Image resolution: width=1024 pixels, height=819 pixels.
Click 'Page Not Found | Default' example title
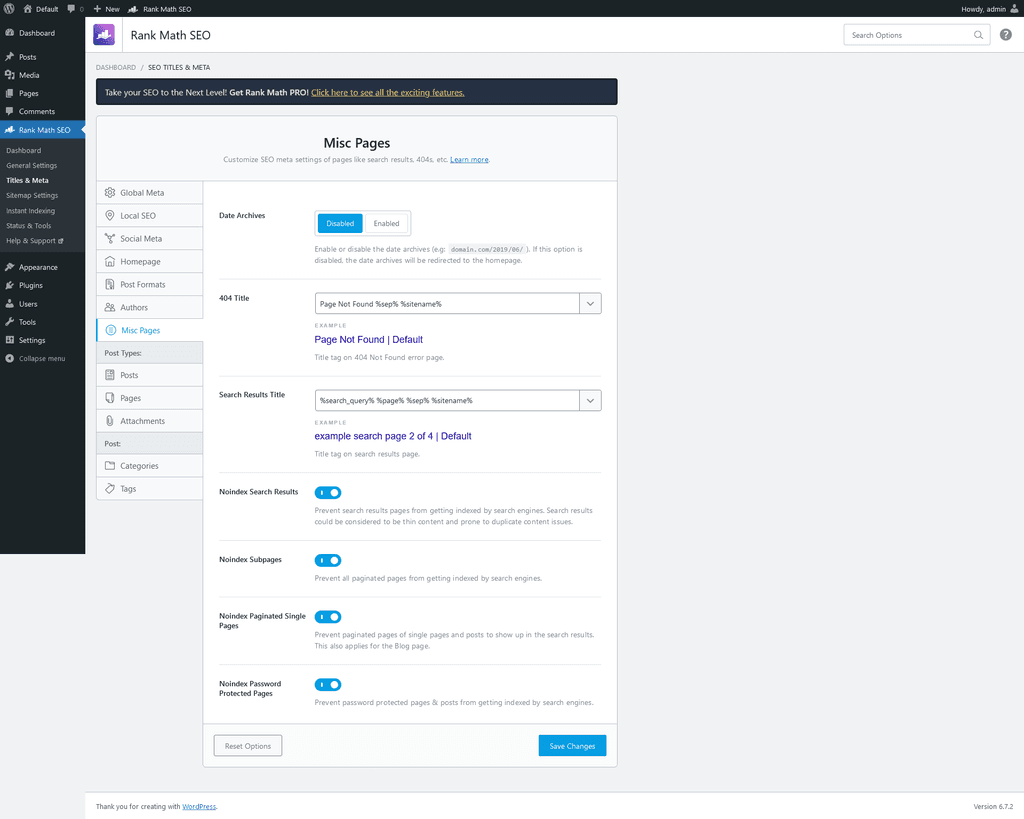[x=368, y=340]
